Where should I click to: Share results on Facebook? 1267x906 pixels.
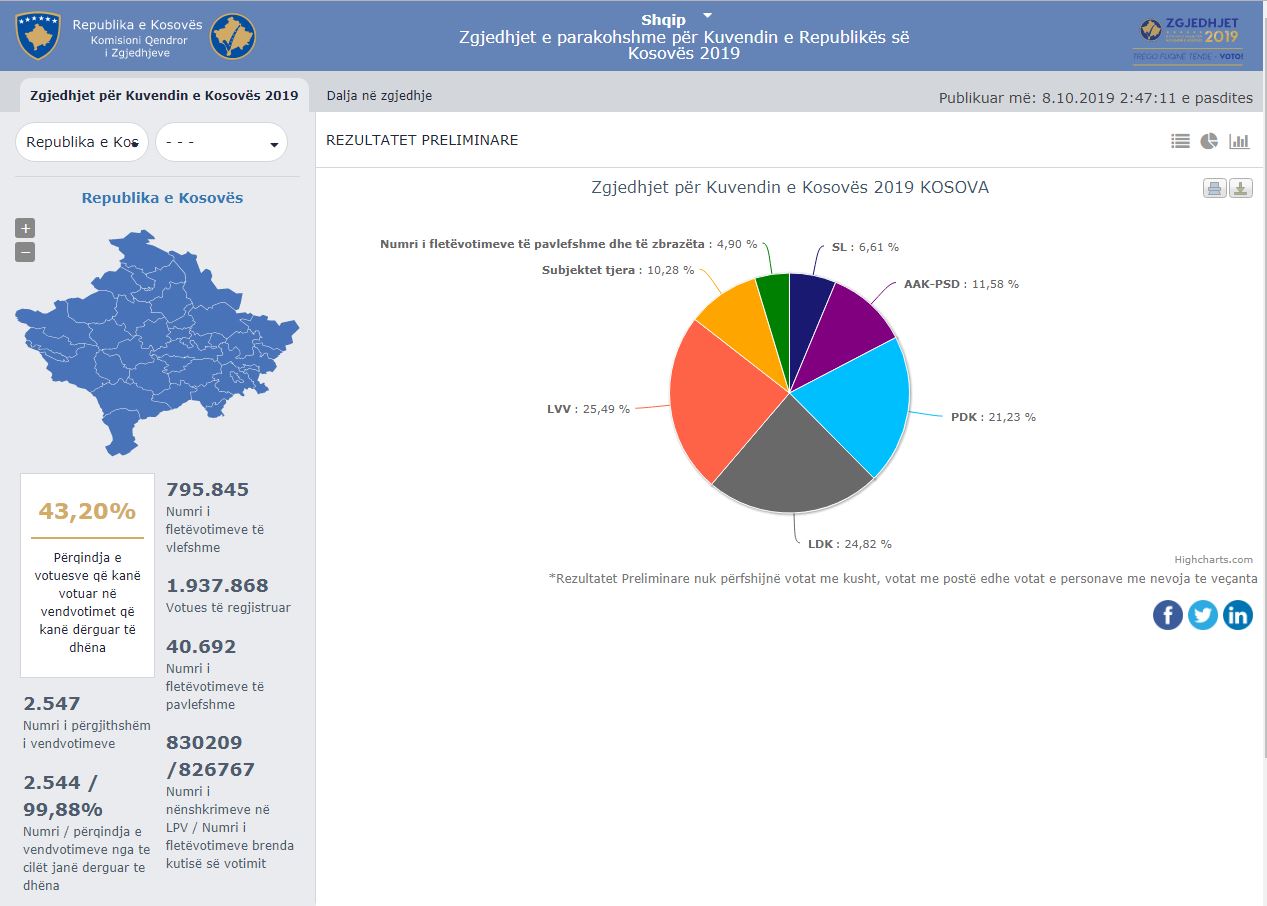point(1167,614)
